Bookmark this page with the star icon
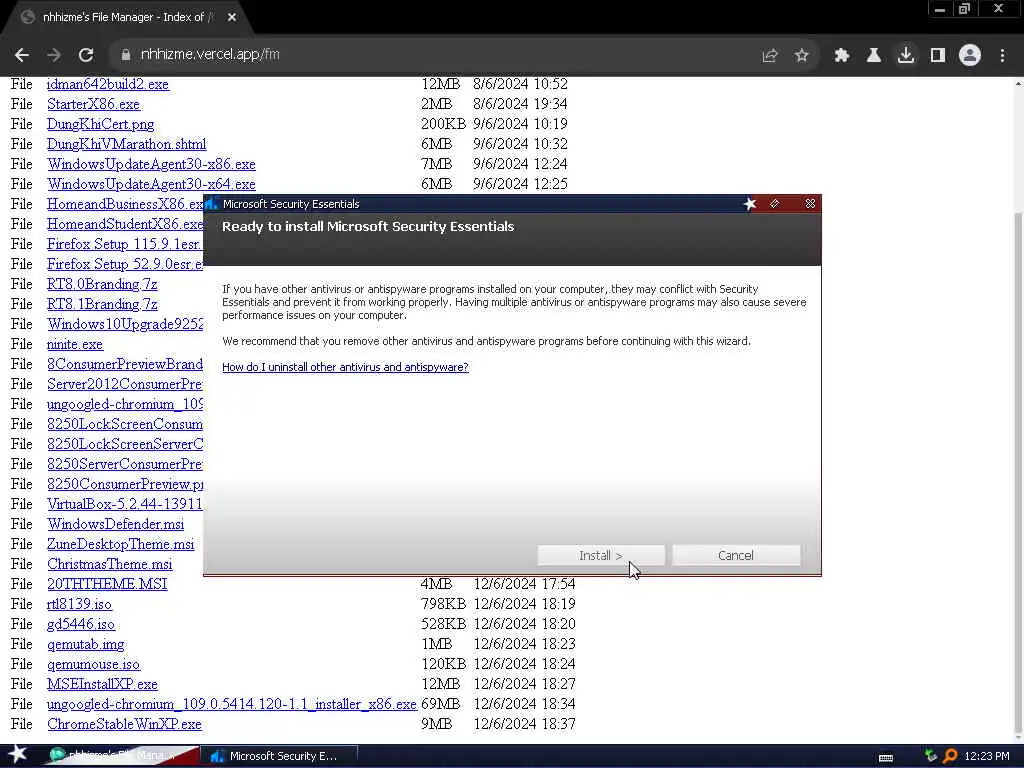This screenshot has width=1024, height=768. coord(802,56)
